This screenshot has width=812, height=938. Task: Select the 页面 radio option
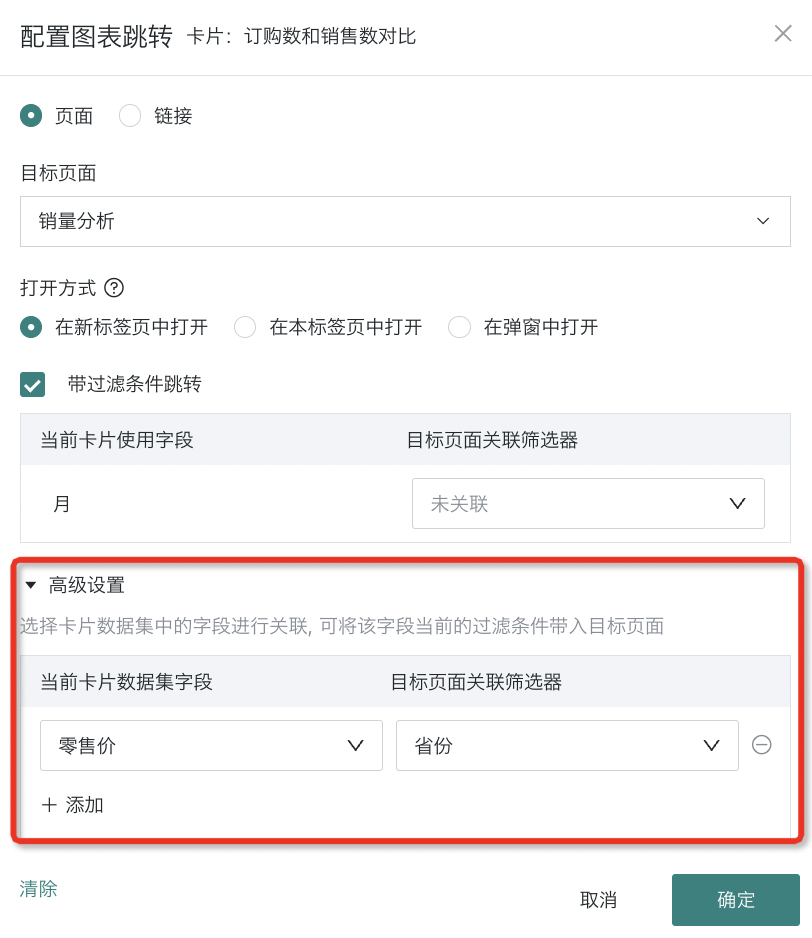(31, 115)
